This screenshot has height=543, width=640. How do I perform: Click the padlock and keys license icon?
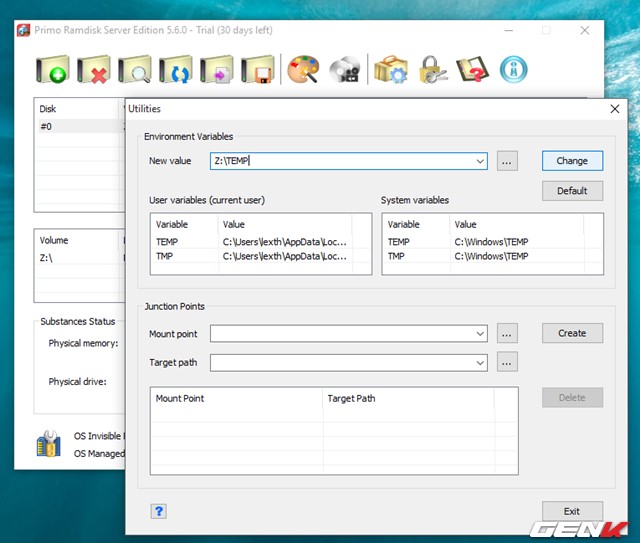pyautogui.click(x=433, y=69)
